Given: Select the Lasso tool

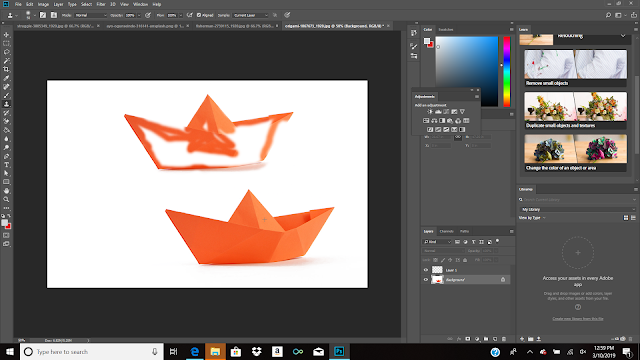Looking at the screenshot, I should tap(7, 52).
